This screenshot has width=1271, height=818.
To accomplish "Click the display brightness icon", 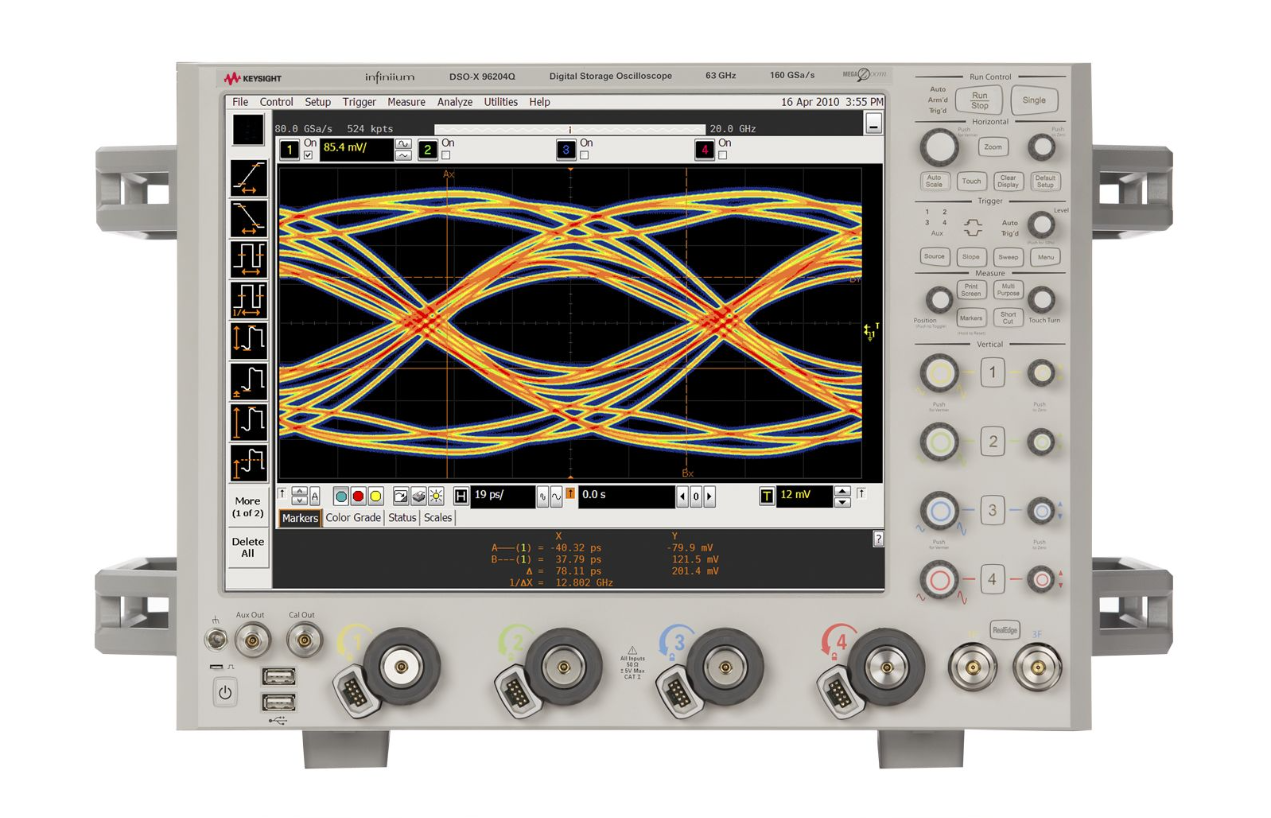I will pyautogui.click(x=436, y=497).
